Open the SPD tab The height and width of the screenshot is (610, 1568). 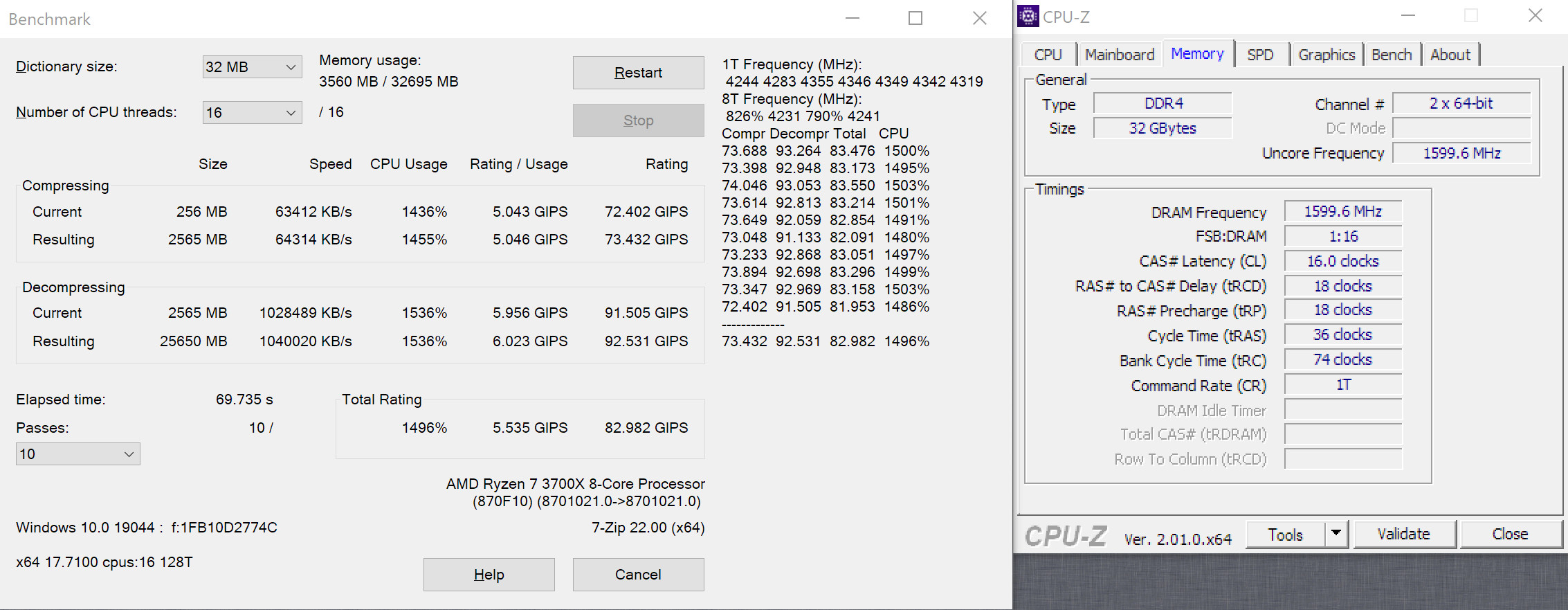[1261, 55]
